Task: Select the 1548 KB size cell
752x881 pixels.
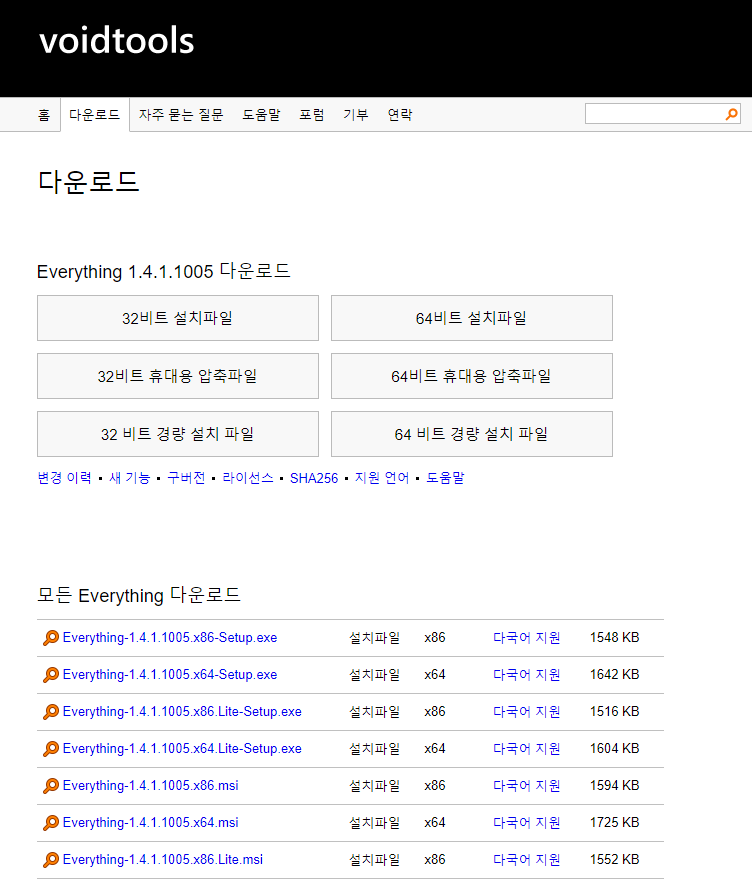Action: click(x=614, y=638)
